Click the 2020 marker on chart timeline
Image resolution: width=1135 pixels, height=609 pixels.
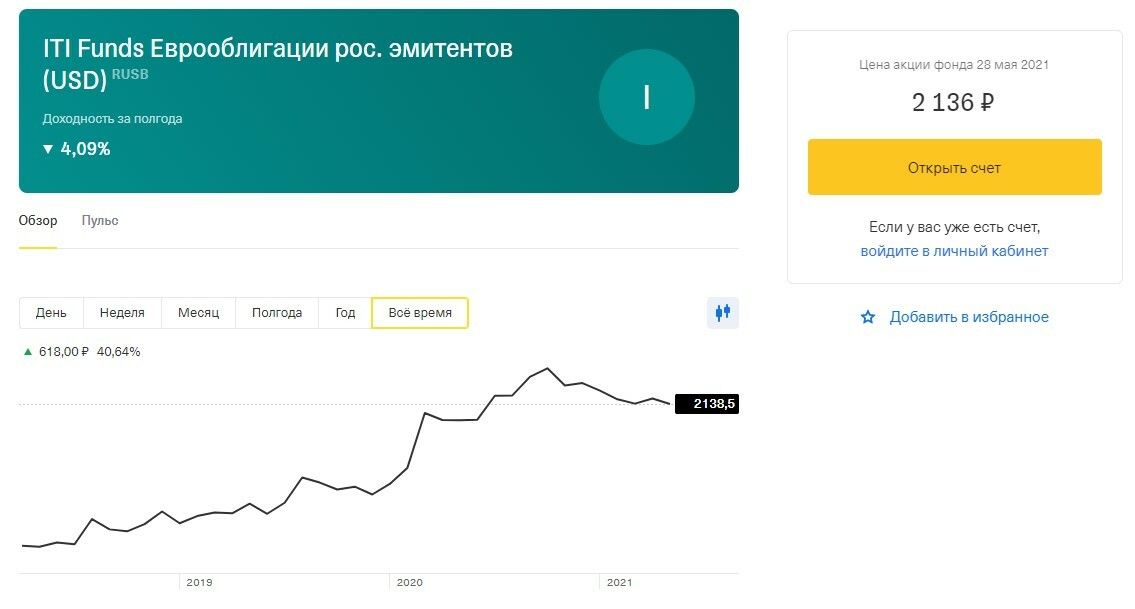click(x=409, y=582)
